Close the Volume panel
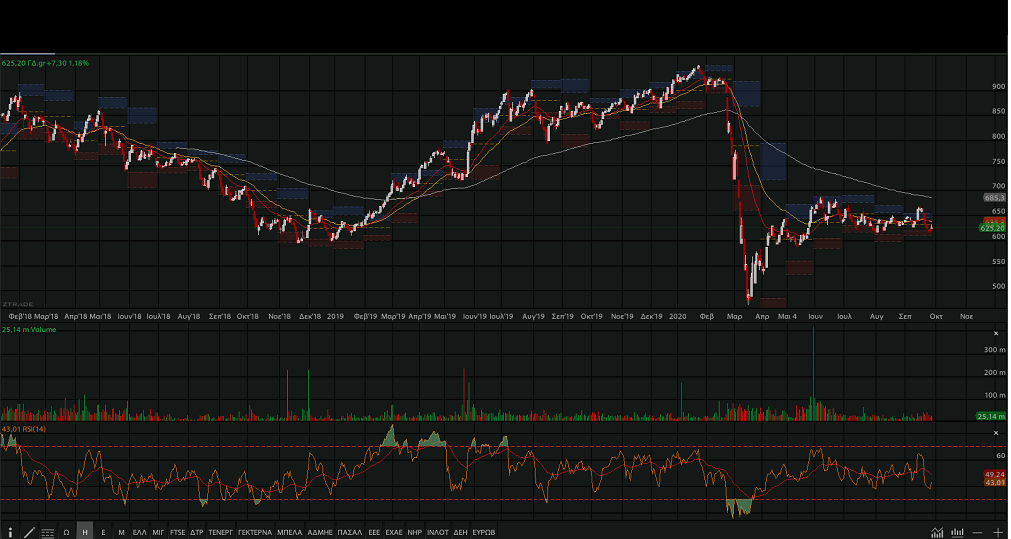This screenshot has width=1011, height=539. tap(995, 333)
